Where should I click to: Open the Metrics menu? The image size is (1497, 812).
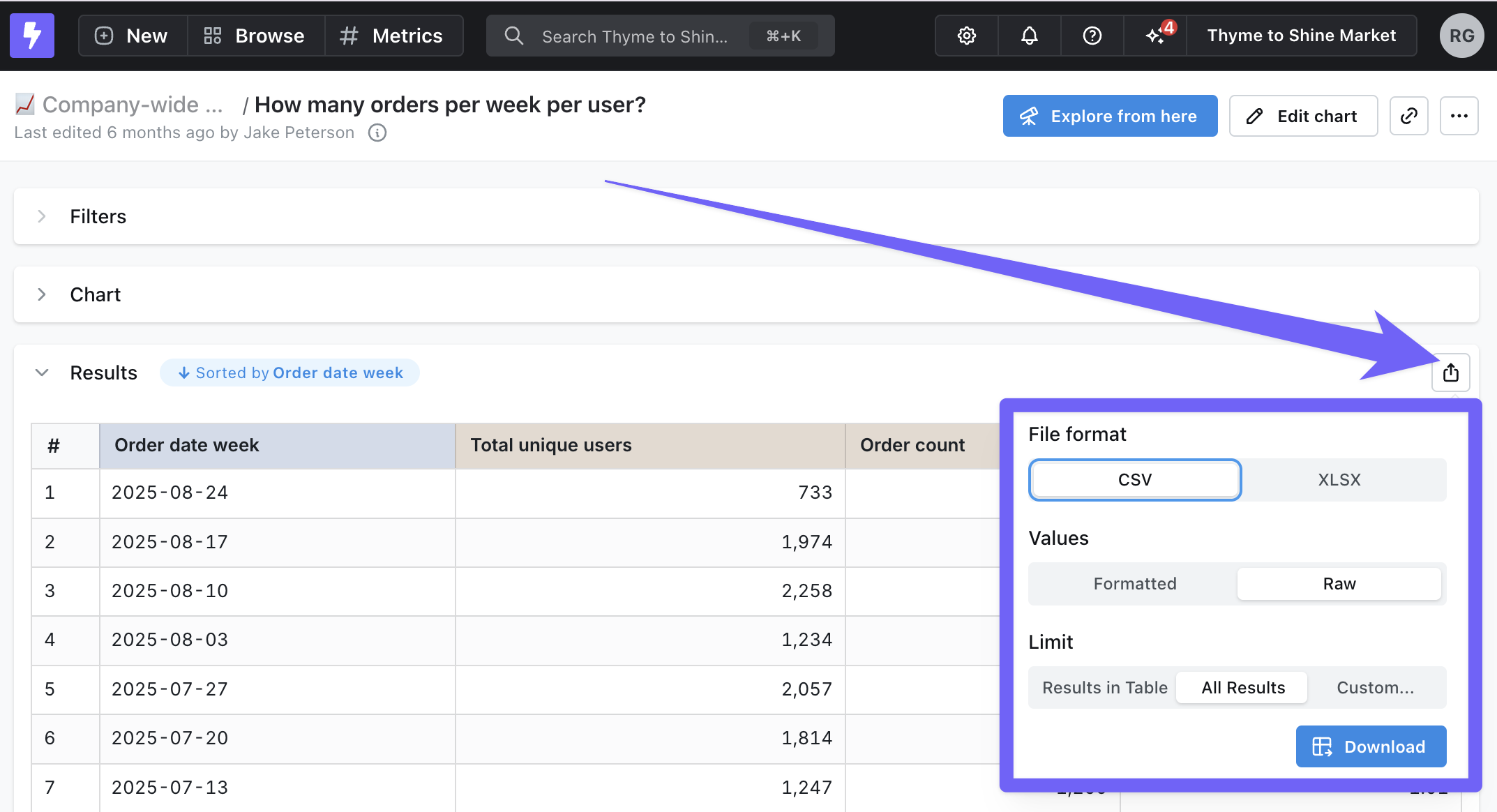tap(392, 36)
